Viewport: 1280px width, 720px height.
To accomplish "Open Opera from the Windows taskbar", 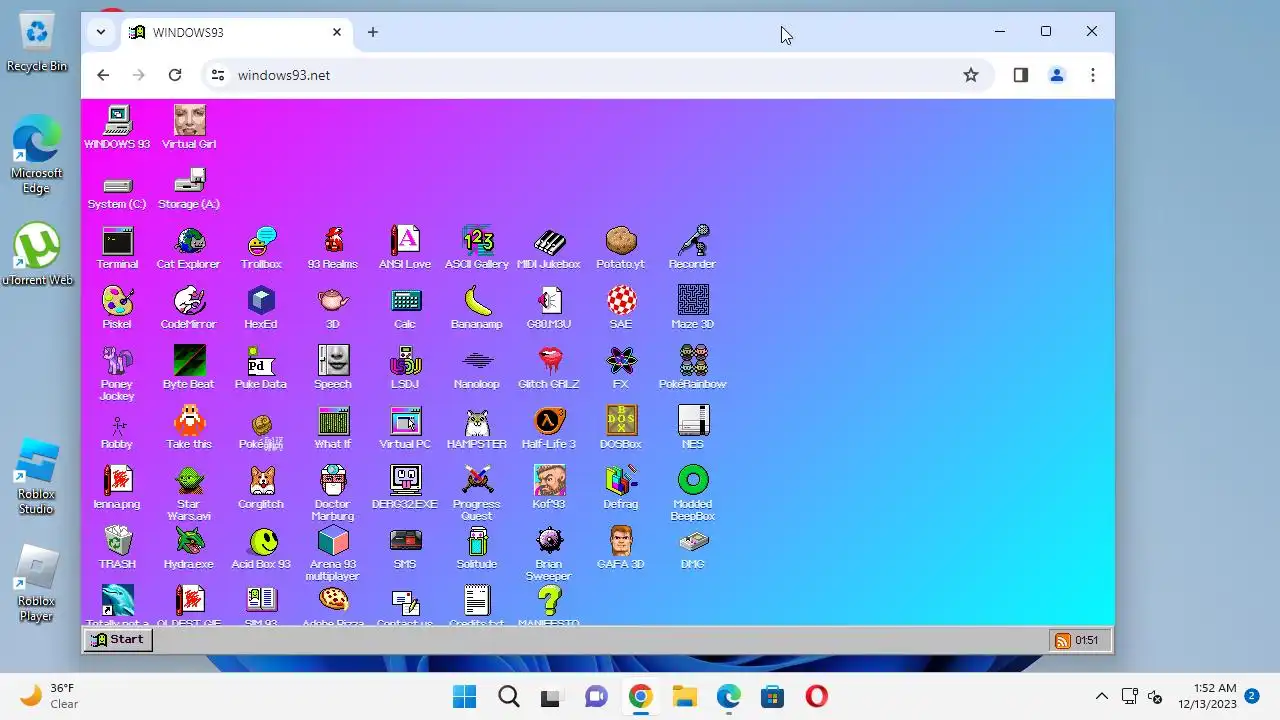I will pos(816,696).
